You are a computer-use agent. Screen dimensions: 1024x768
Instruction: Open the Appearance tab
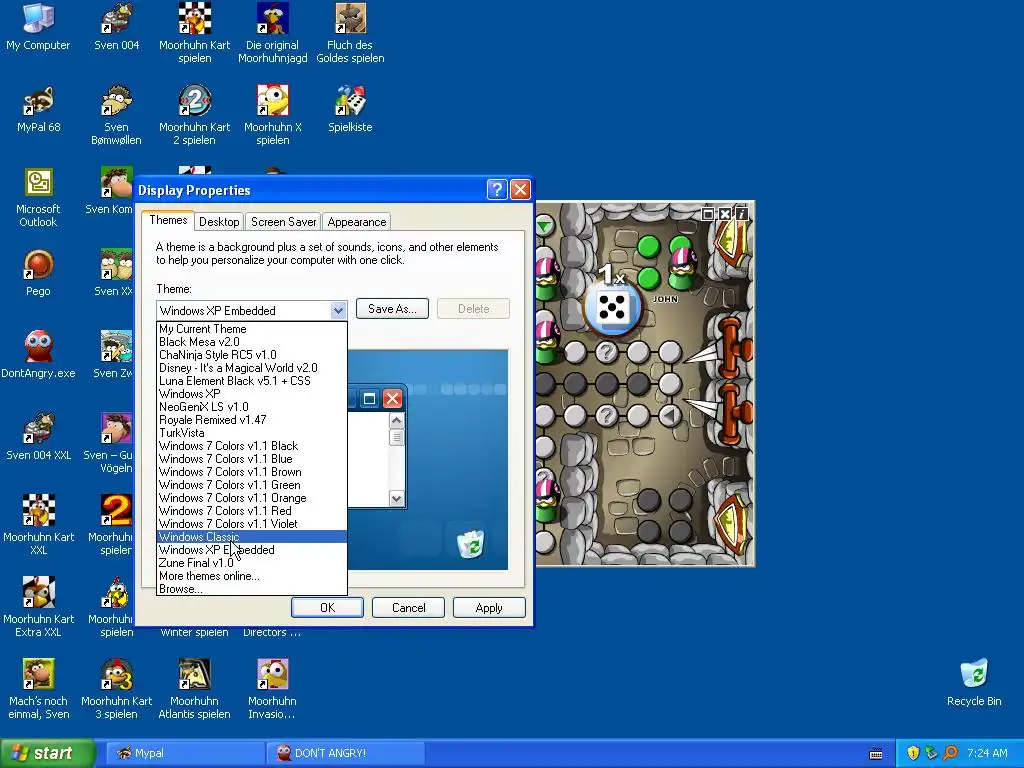(x=357, y=222)
